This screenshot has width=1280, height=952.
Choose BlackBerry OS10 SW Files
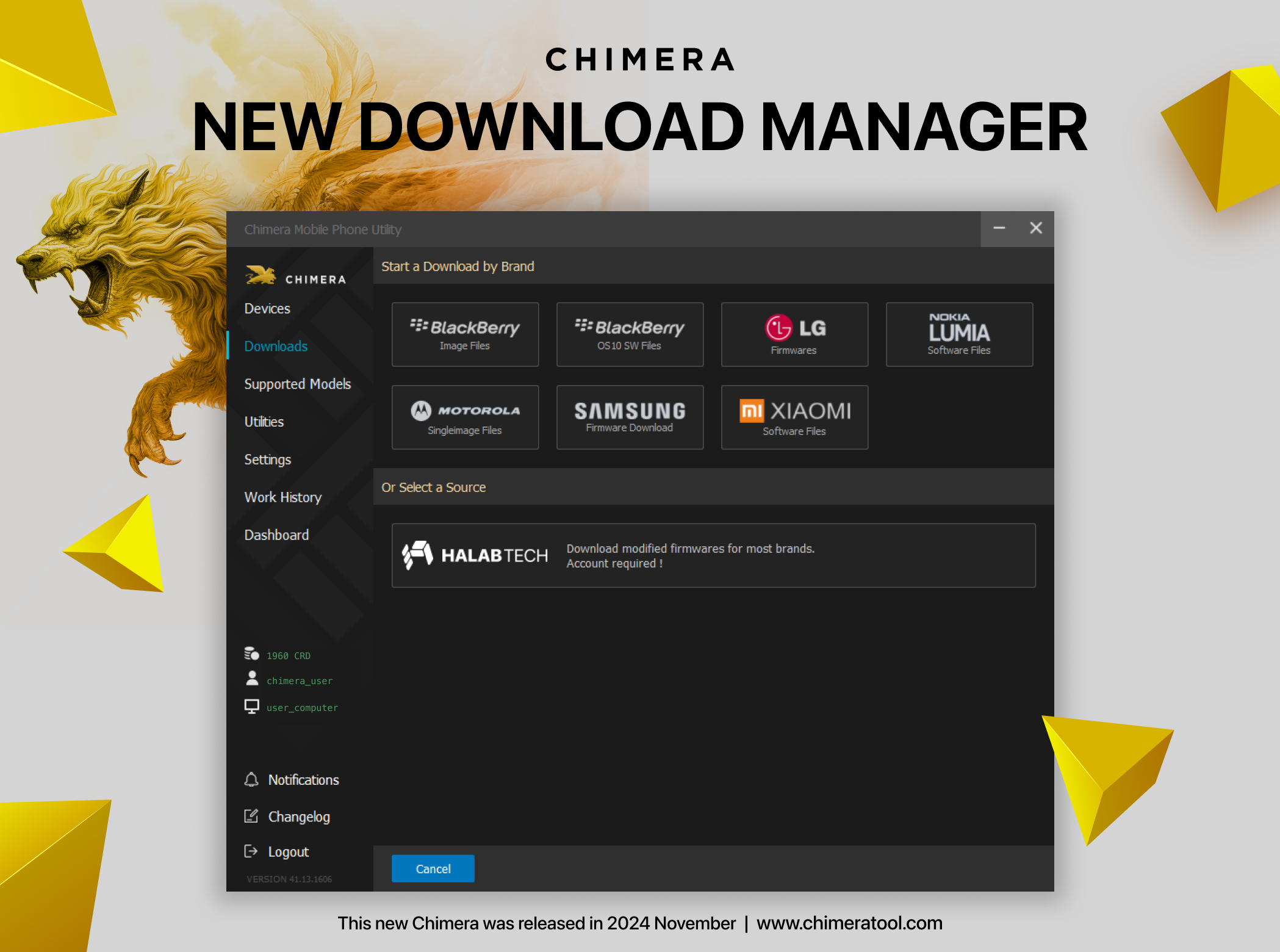click(x=630, y=334)
